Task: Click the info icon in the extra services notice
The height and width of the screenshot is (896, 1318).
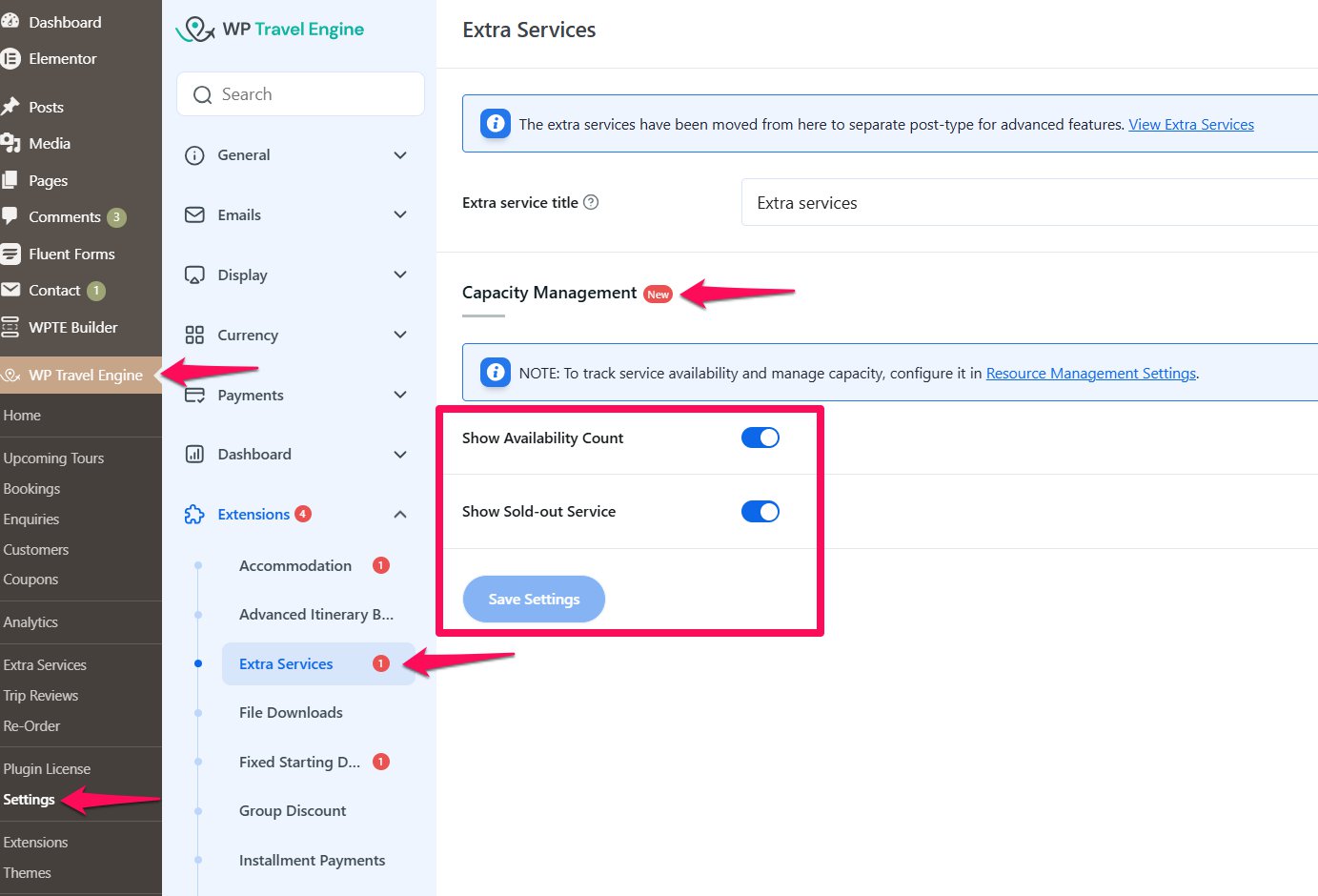Action: 496,124
